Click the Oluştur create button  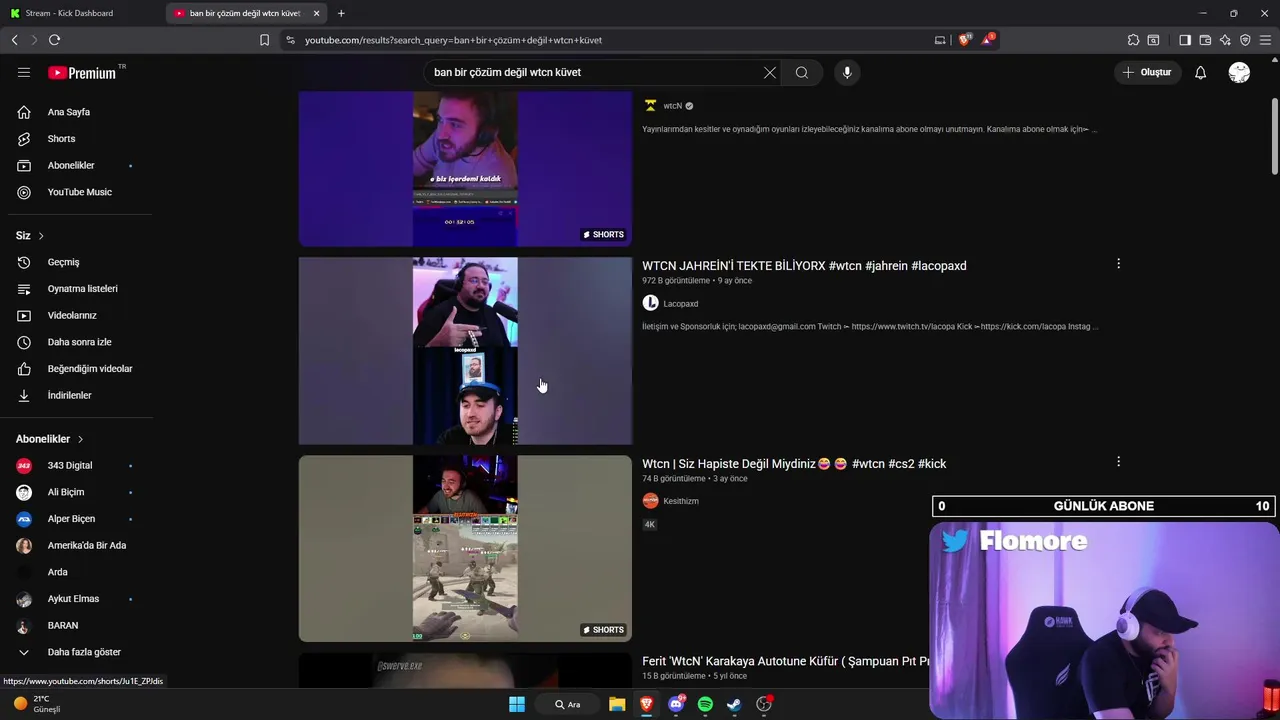(1147, 72)
